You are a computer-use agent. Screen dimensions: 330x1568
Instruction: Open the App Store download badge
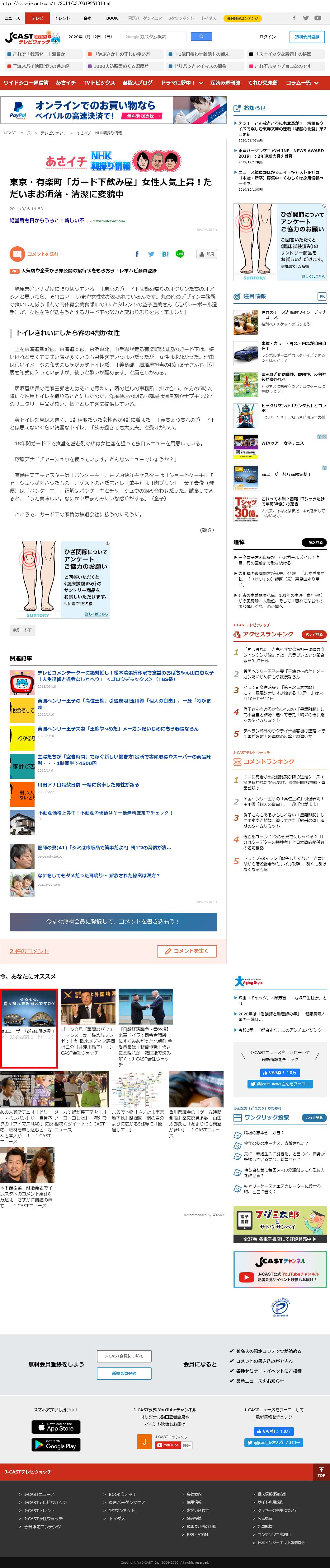pos(55,1427)
